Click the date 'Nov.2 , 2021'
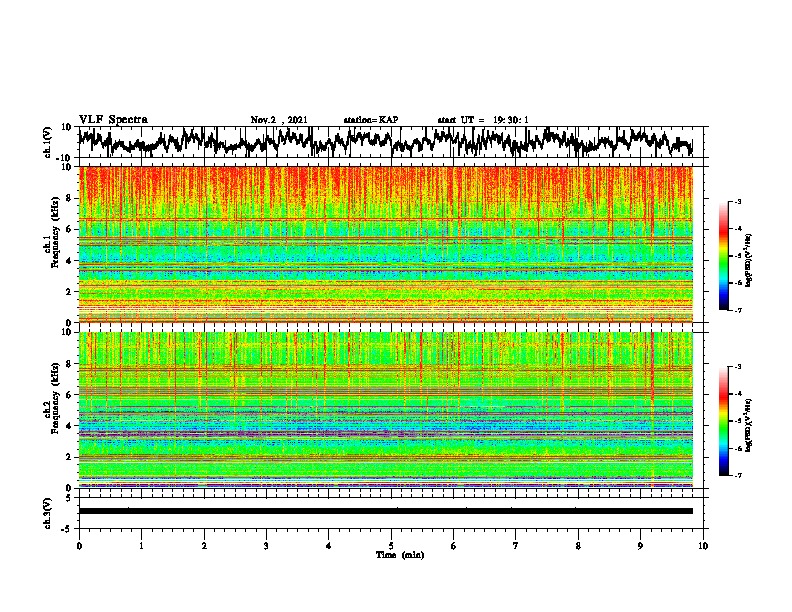 (279, 120)
